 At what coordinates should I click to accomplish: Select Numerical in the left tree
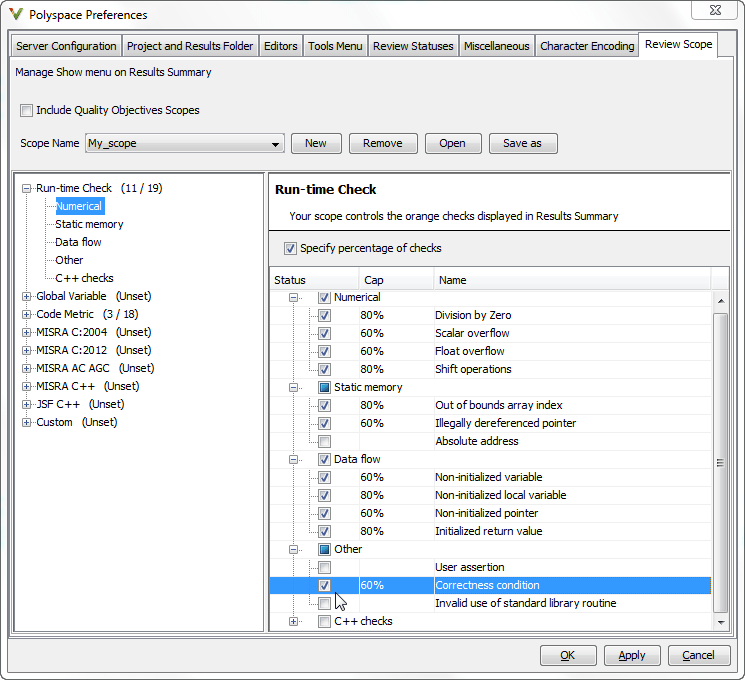(79, 206)
